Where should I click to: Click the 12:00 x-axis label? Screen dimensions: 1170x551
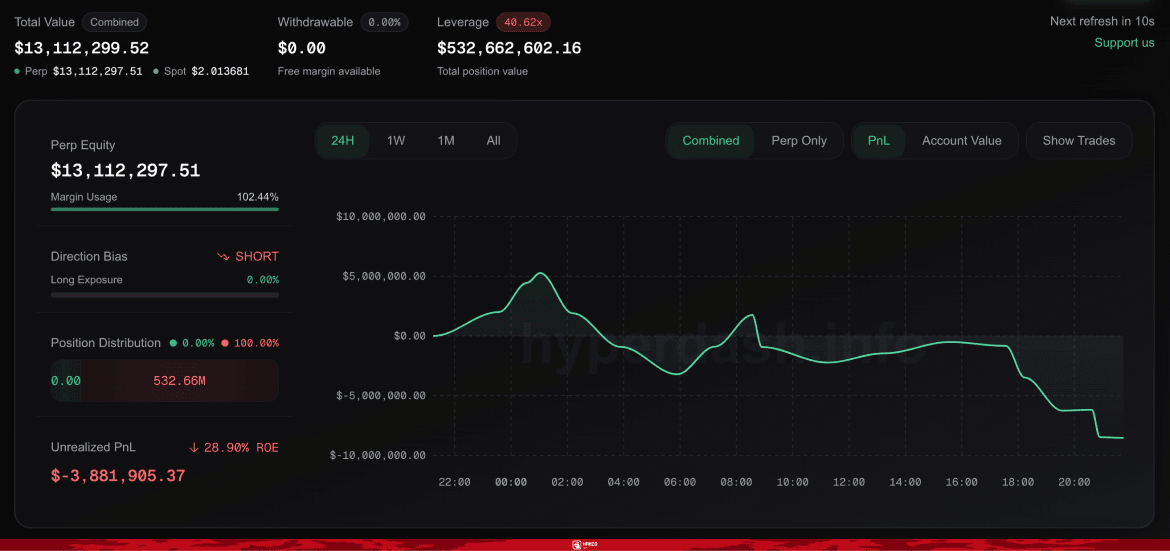(x=849, y=482)
